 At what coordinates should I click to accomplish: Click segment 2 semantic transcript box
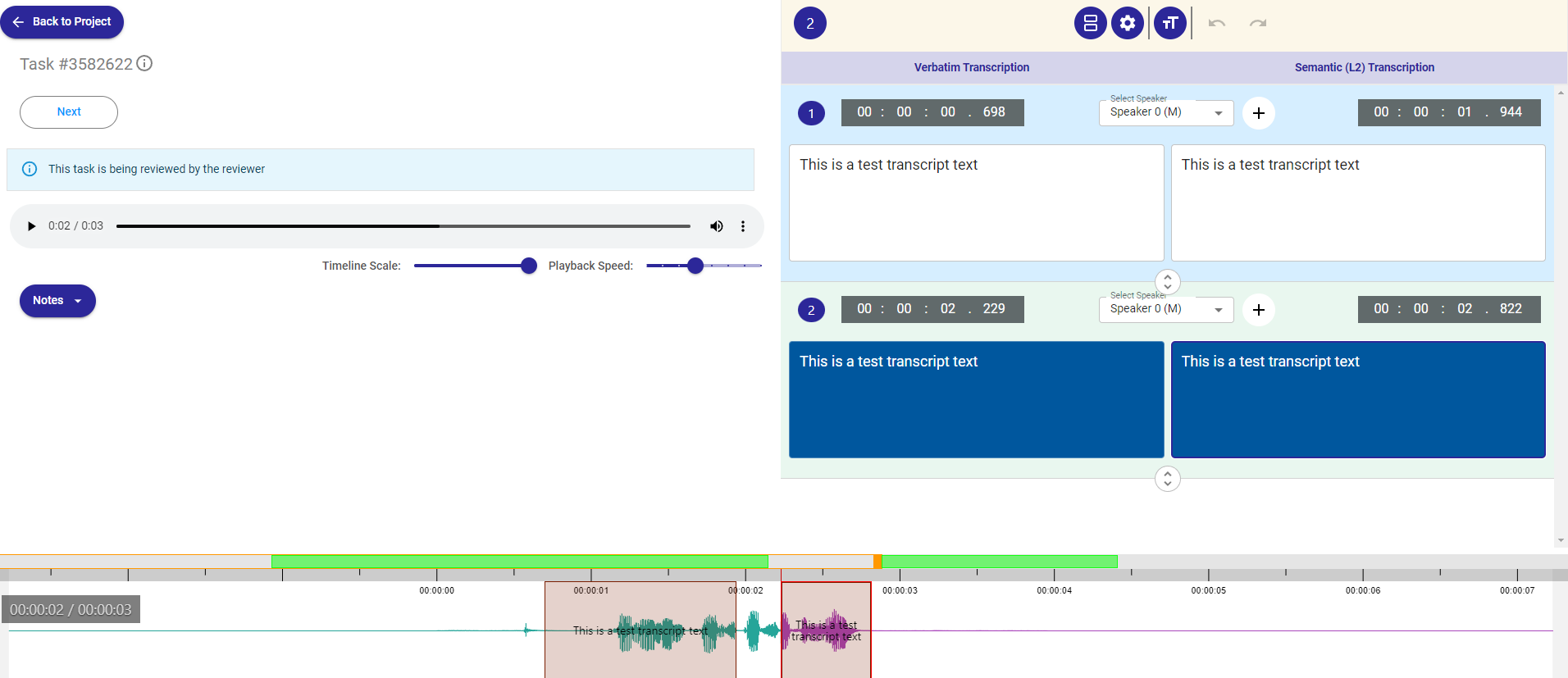[1358, 400]
